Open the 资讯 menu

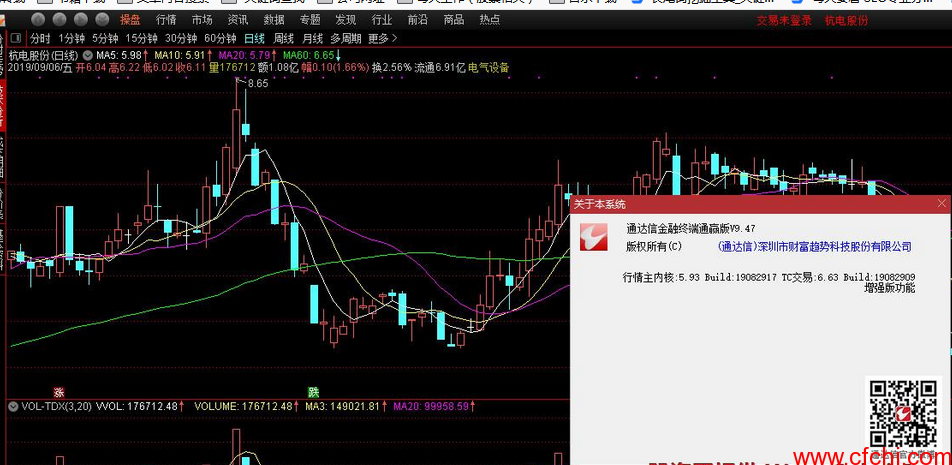point(238,19)
